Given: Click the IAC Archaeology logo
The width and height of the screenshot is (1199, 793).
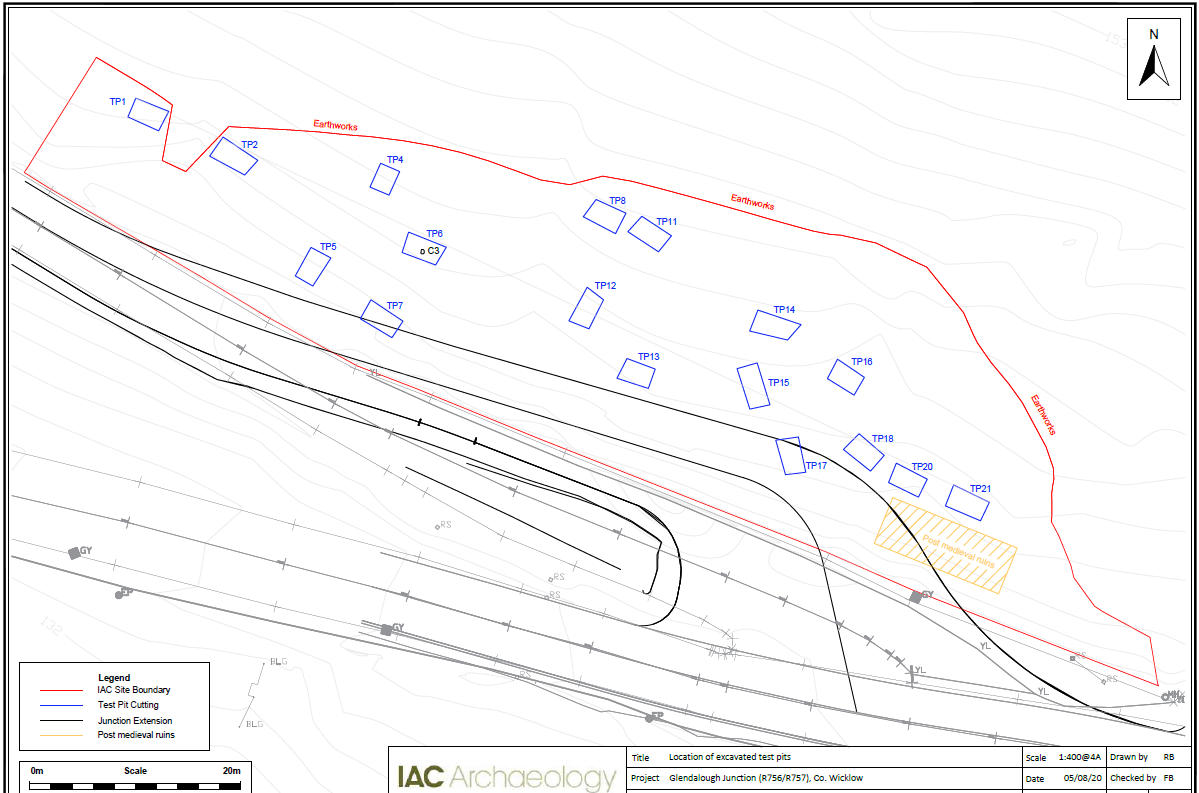Looking at the screenshot, I should click(506, 777).
